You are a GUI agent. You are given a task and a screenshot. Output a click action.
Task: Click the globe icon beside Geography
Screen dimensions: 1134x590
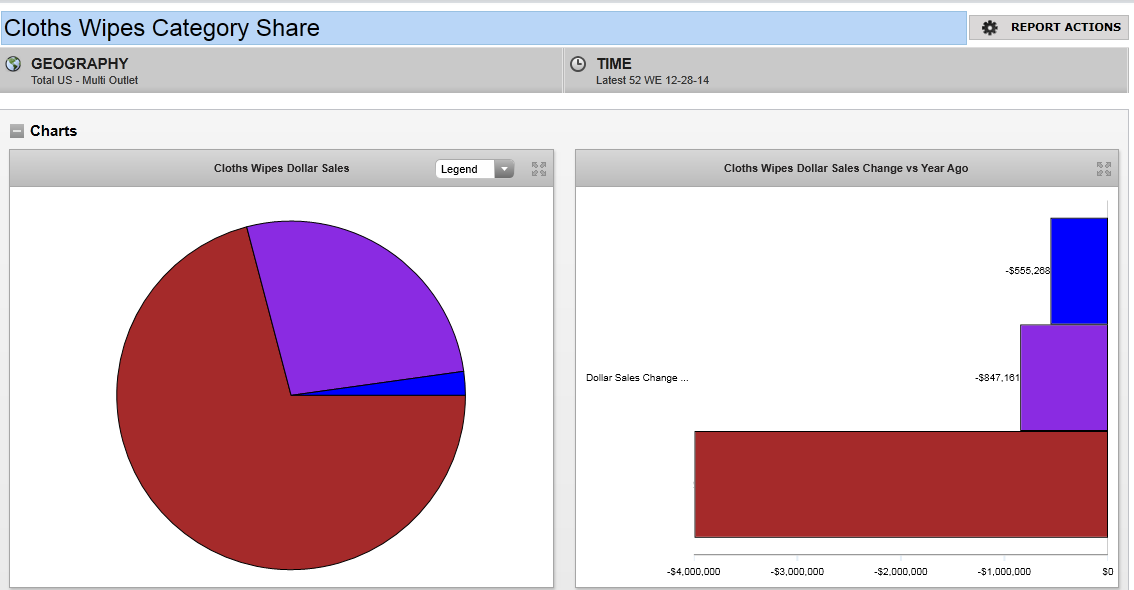[x=14, y=64]
